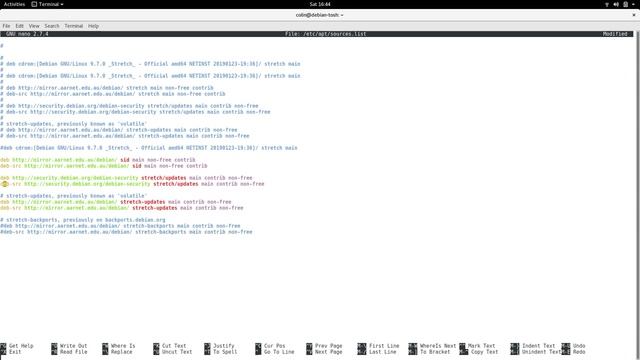Screen dimensions: 640x360
Task: Click red 'sid' in the uncommented deb mirror line
Action: coord(124,160)
